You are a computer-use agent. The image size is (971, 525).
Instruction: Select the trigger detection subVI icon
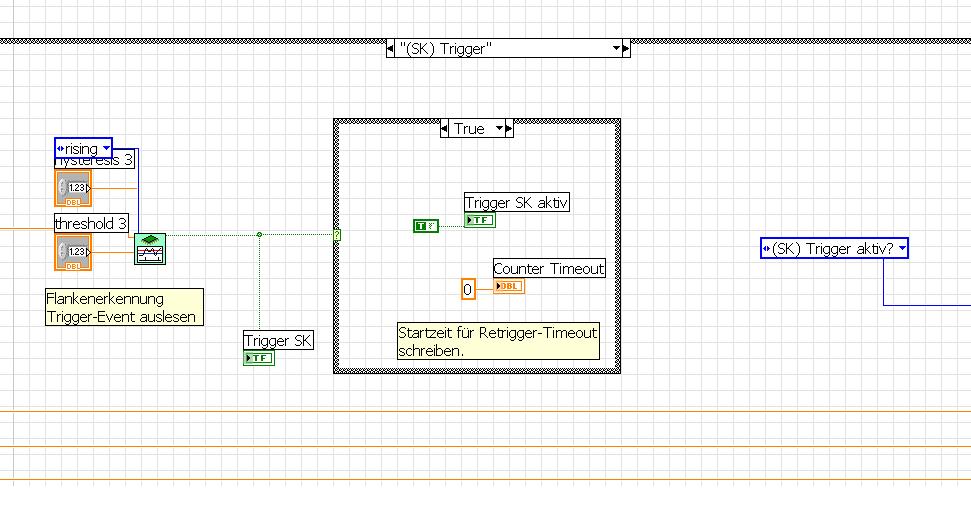click(150, 249)
